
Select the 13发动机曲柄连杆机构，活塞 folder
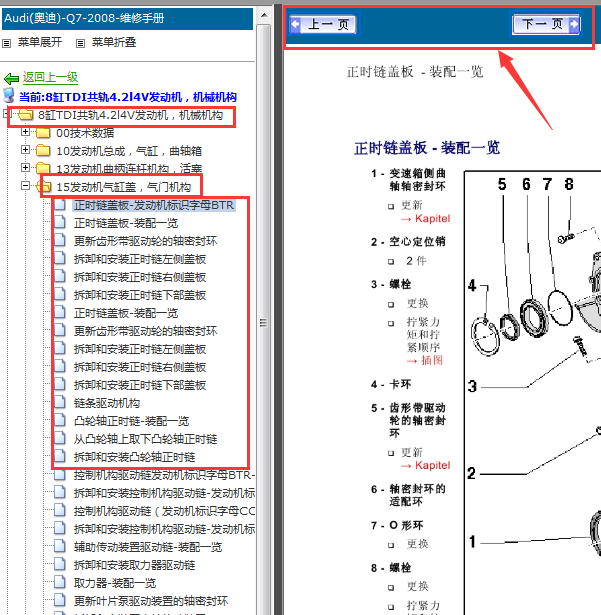pyautogui.click(x=129, y=169)
